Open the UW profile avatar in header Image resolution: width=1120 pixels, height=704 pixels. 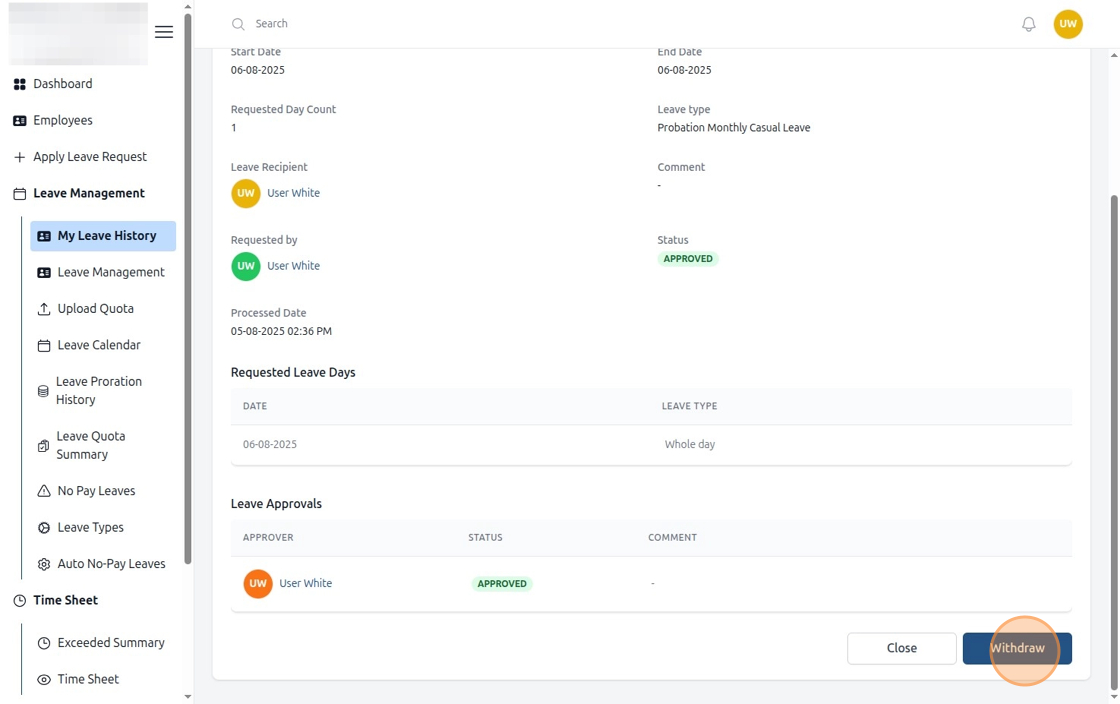[x=1068, y=24]
